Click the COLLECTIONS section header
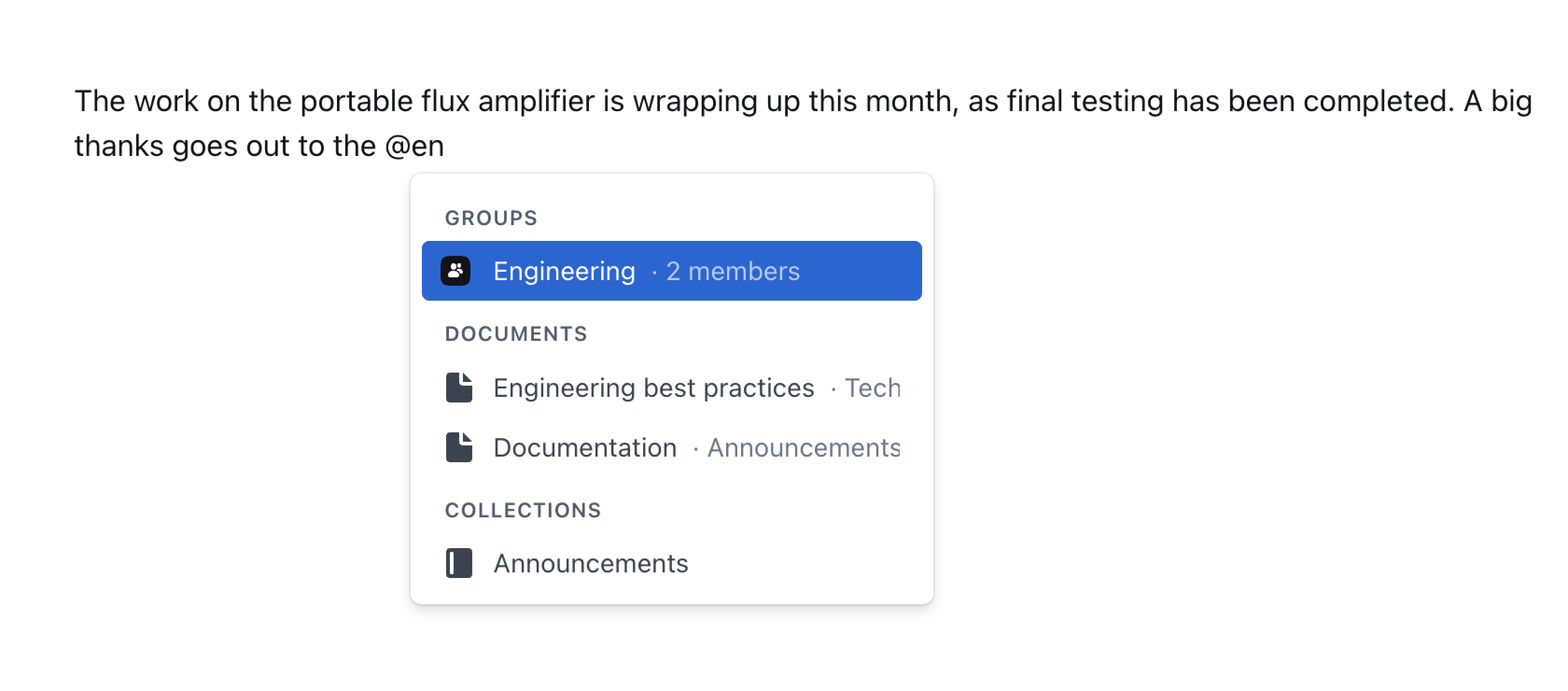 [x=524, y=510]
